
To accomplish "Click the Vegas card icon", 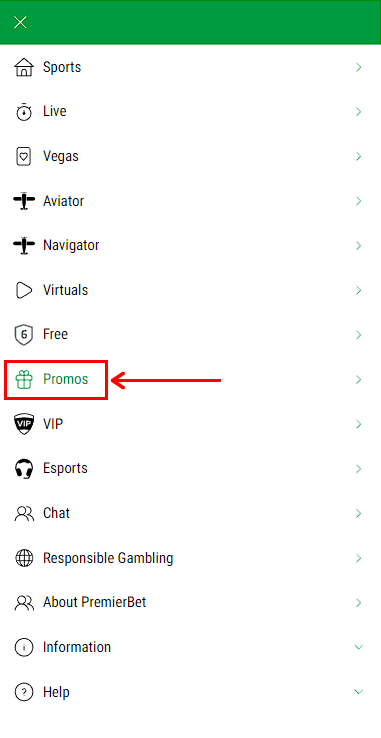I will point(24,157).
